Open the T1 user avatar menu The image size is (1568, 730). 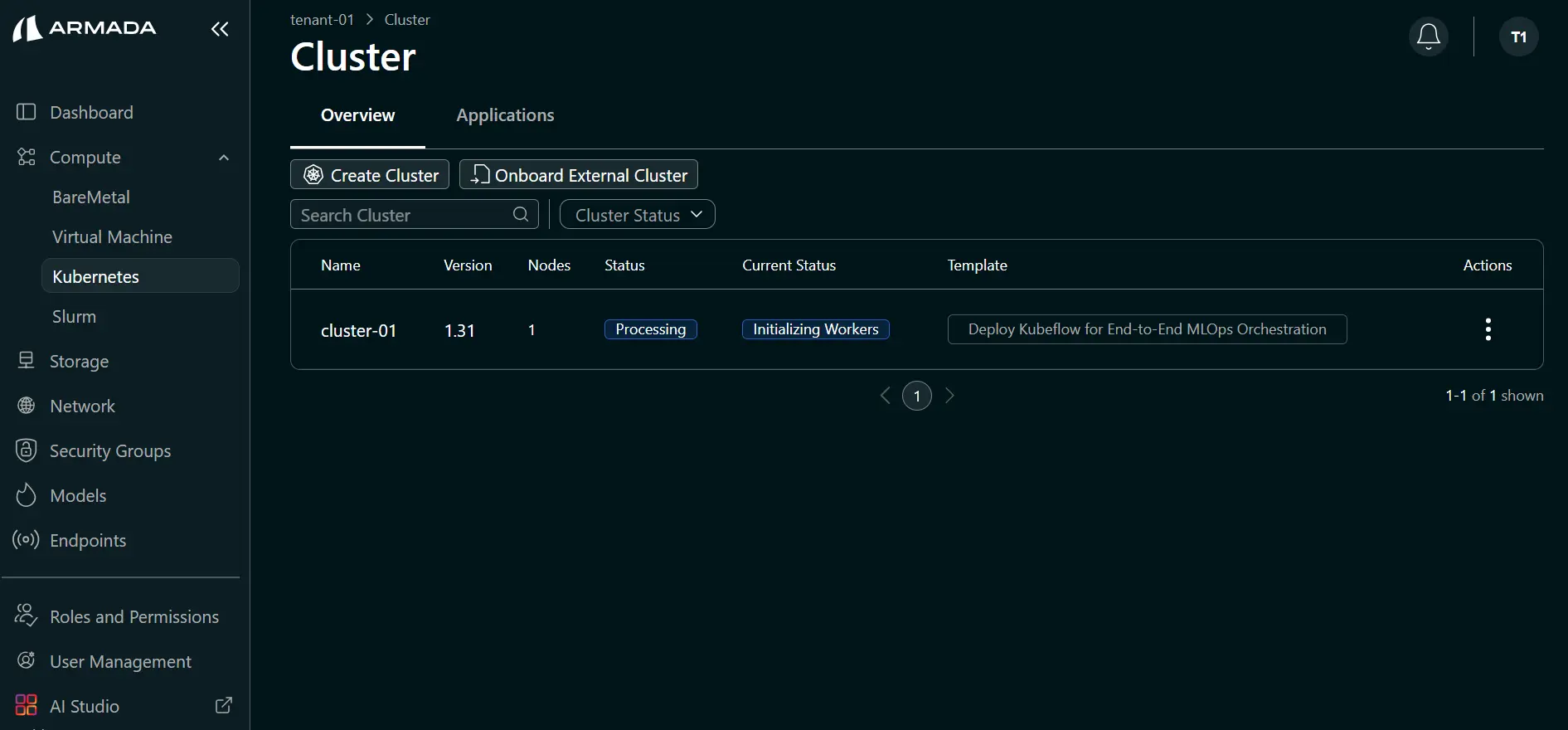point(1519,36)
